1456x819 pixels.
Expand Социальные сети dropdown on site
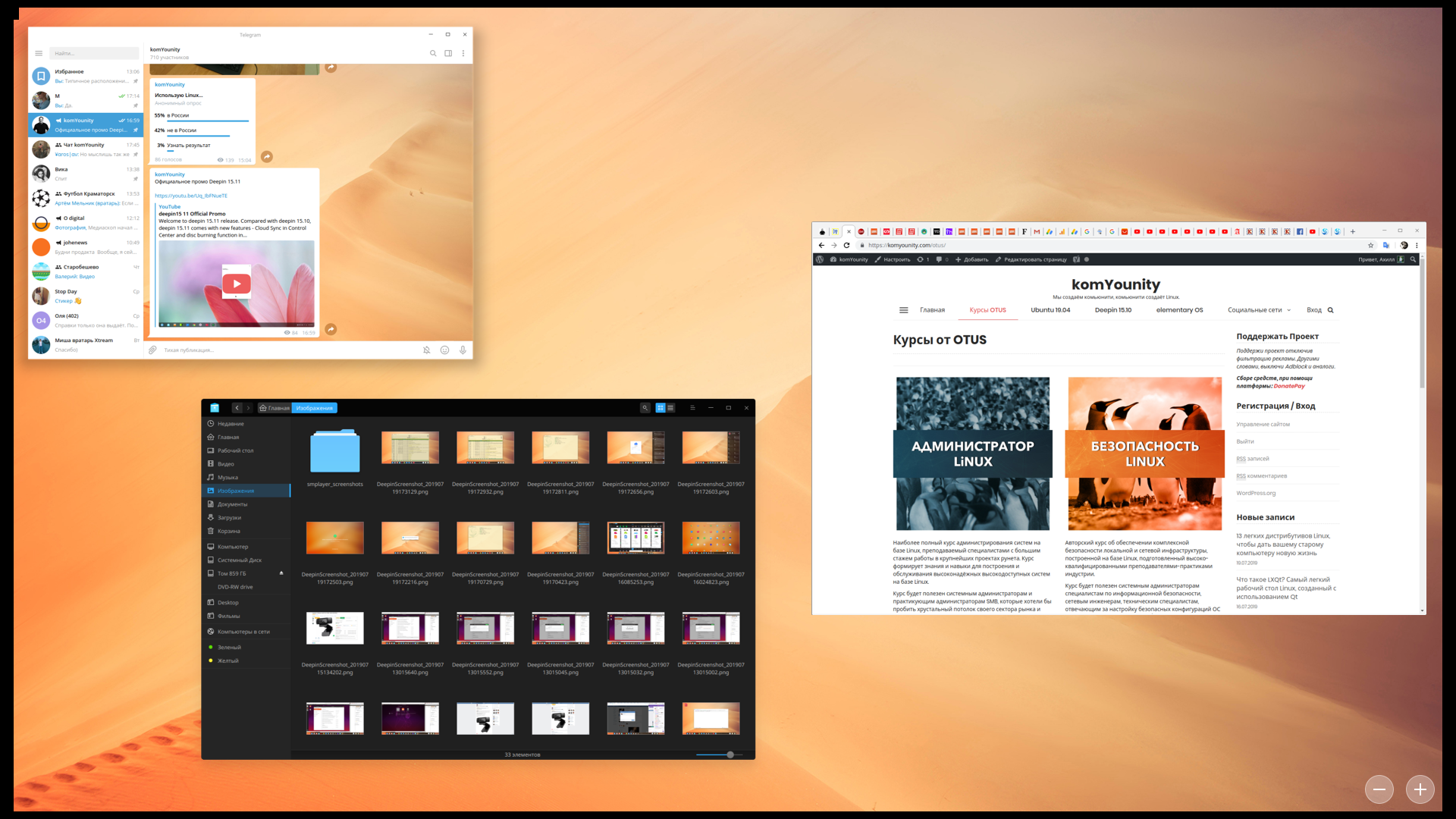click(x=1259, y=310)
